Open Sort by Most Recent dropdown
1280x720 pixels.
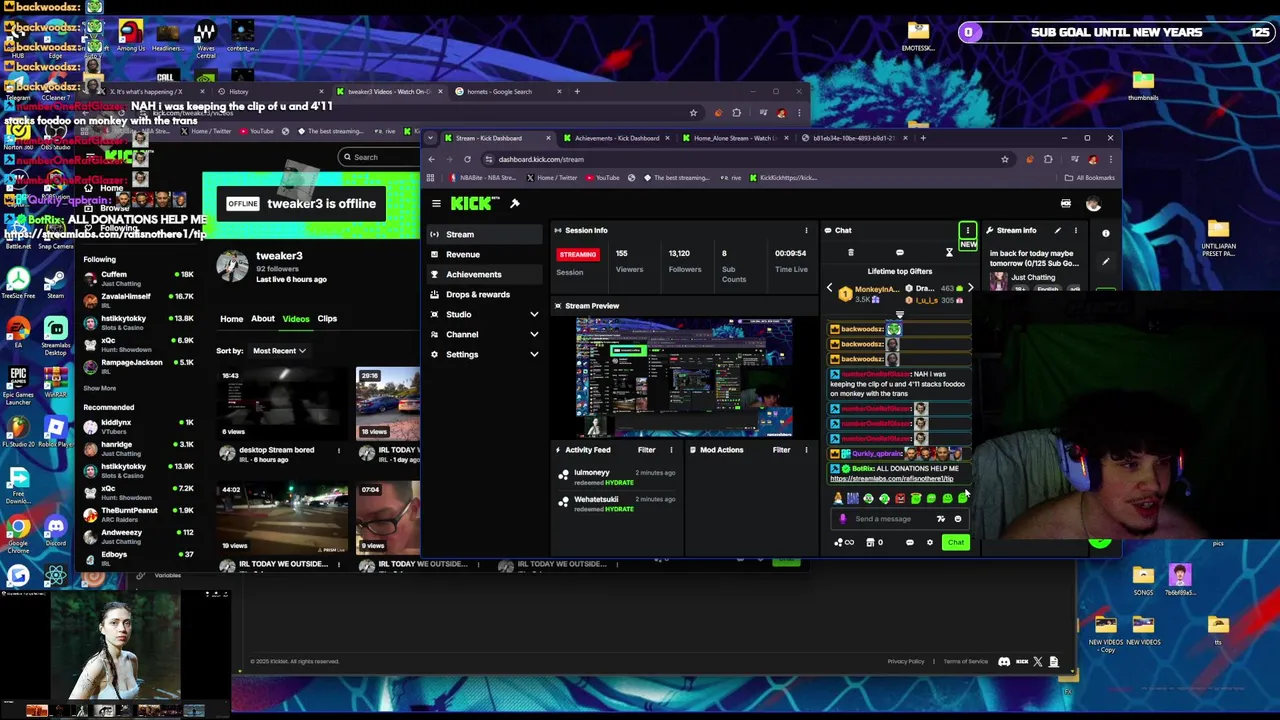pyautogui.click(x=280, y=351)
